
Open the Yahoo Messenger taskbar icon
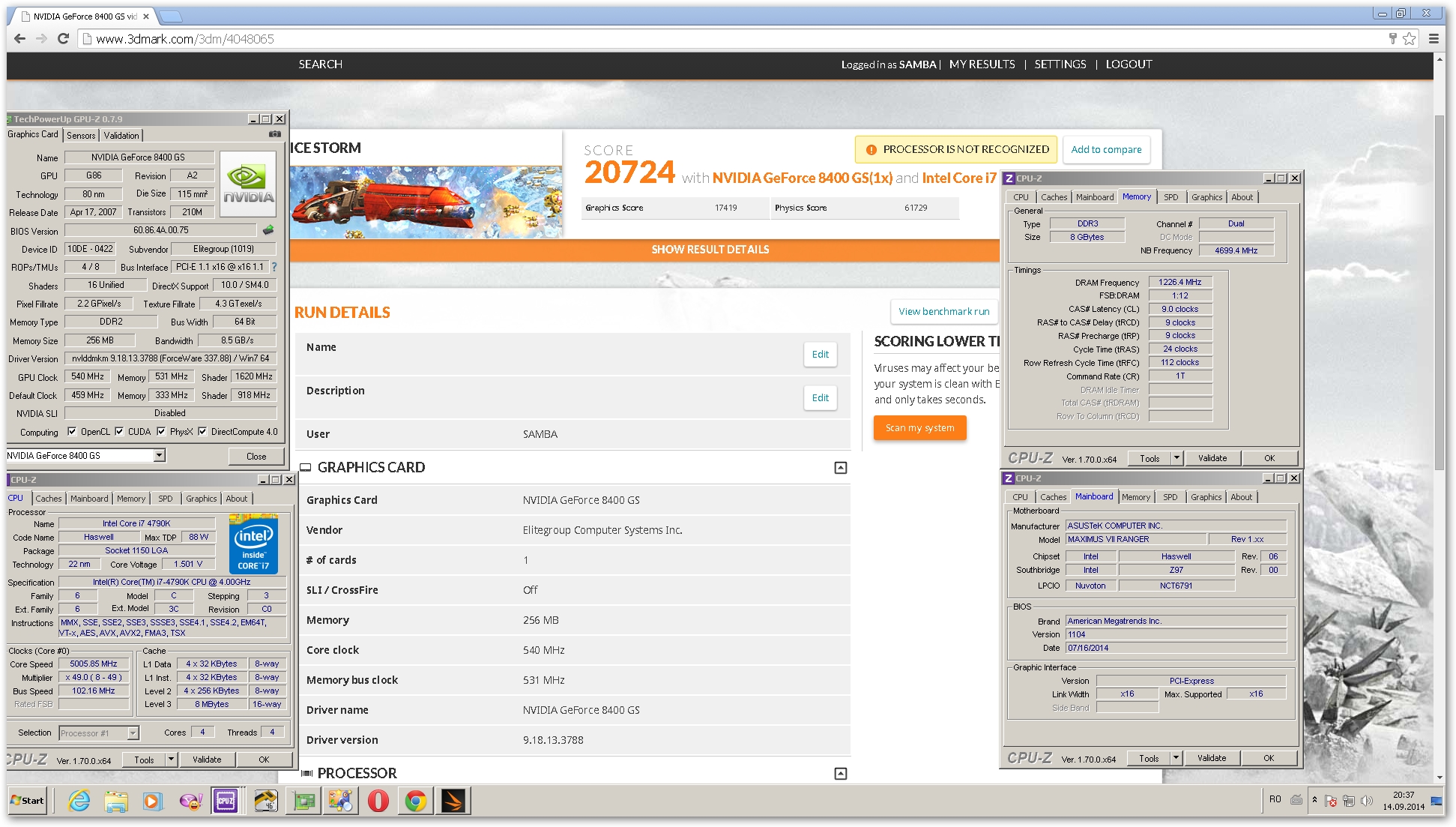(190, 801)
